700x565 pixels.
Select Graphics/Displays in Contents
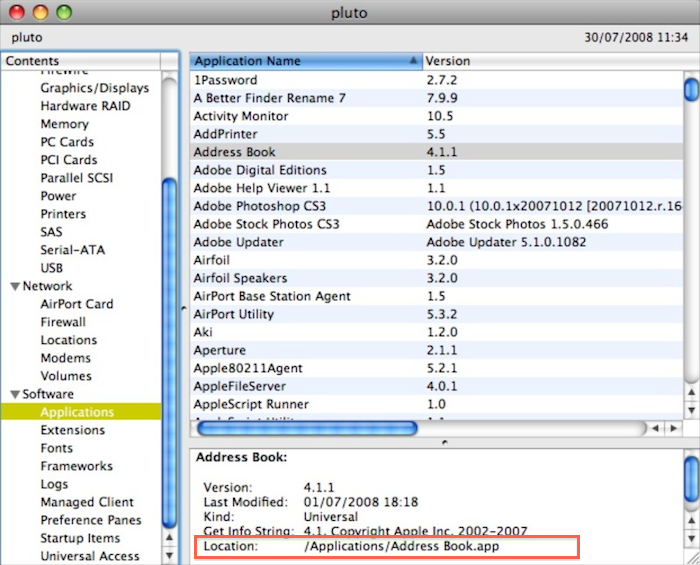(x=95, y=88)
